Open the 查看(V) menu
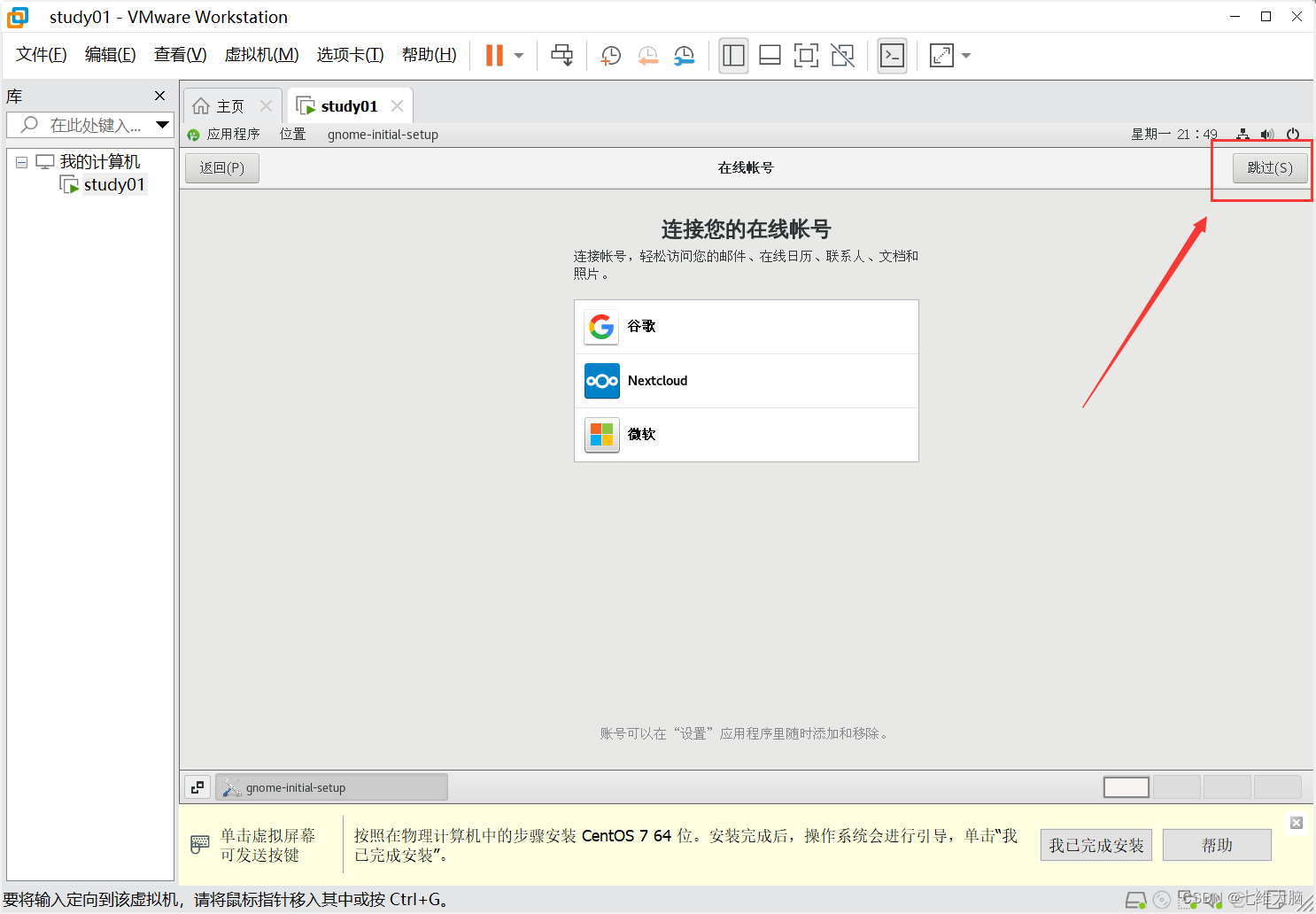This screenshot has width=1316, height=914. pyautogui.click(x=181, y=55)
